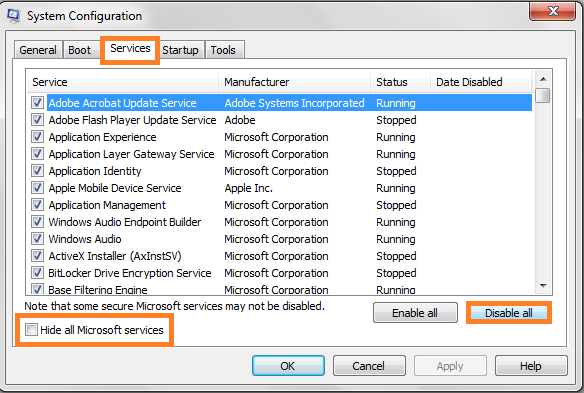
Task: Toggle Application Experience service checkbox
Action: pos(37,137)
